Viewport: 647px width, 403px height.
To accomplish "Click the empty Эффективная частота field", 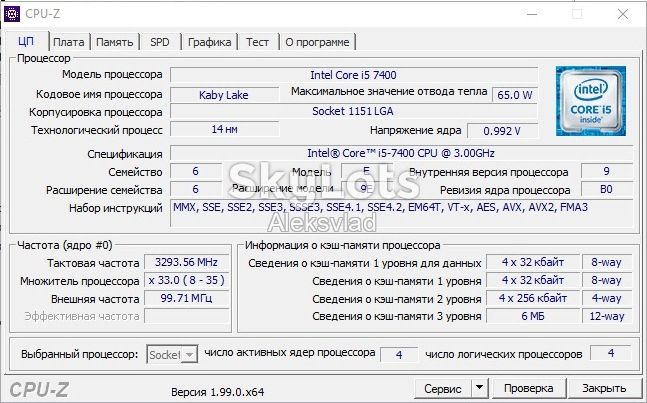I will (186, 316).
